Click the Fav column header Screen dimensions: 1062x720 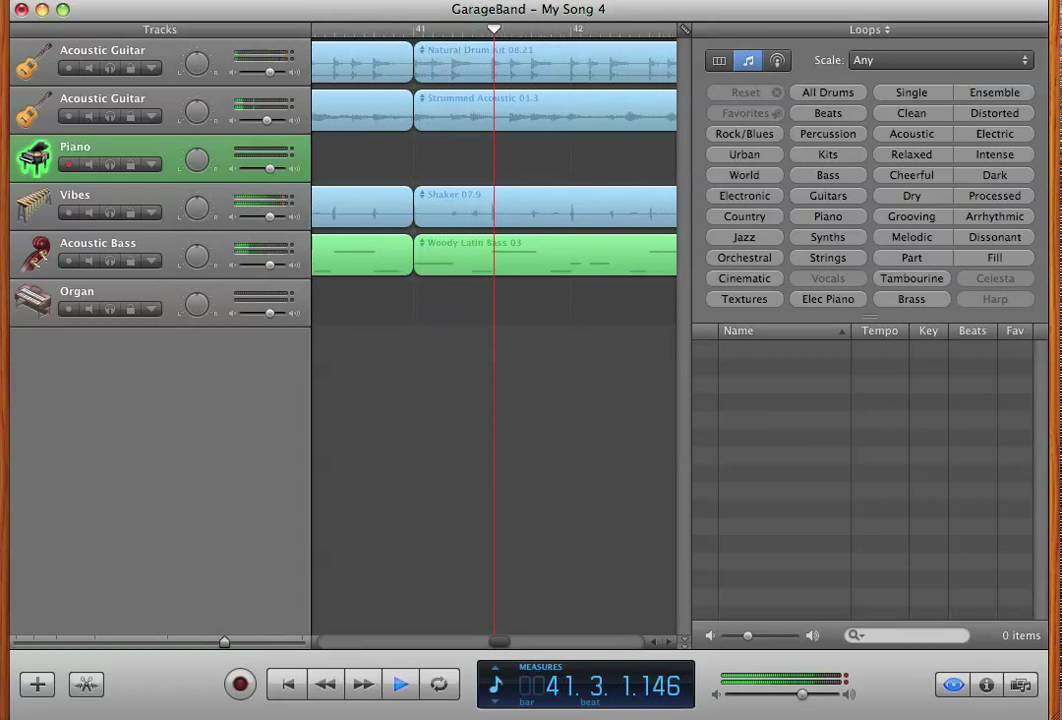[x=1015, y=331]
